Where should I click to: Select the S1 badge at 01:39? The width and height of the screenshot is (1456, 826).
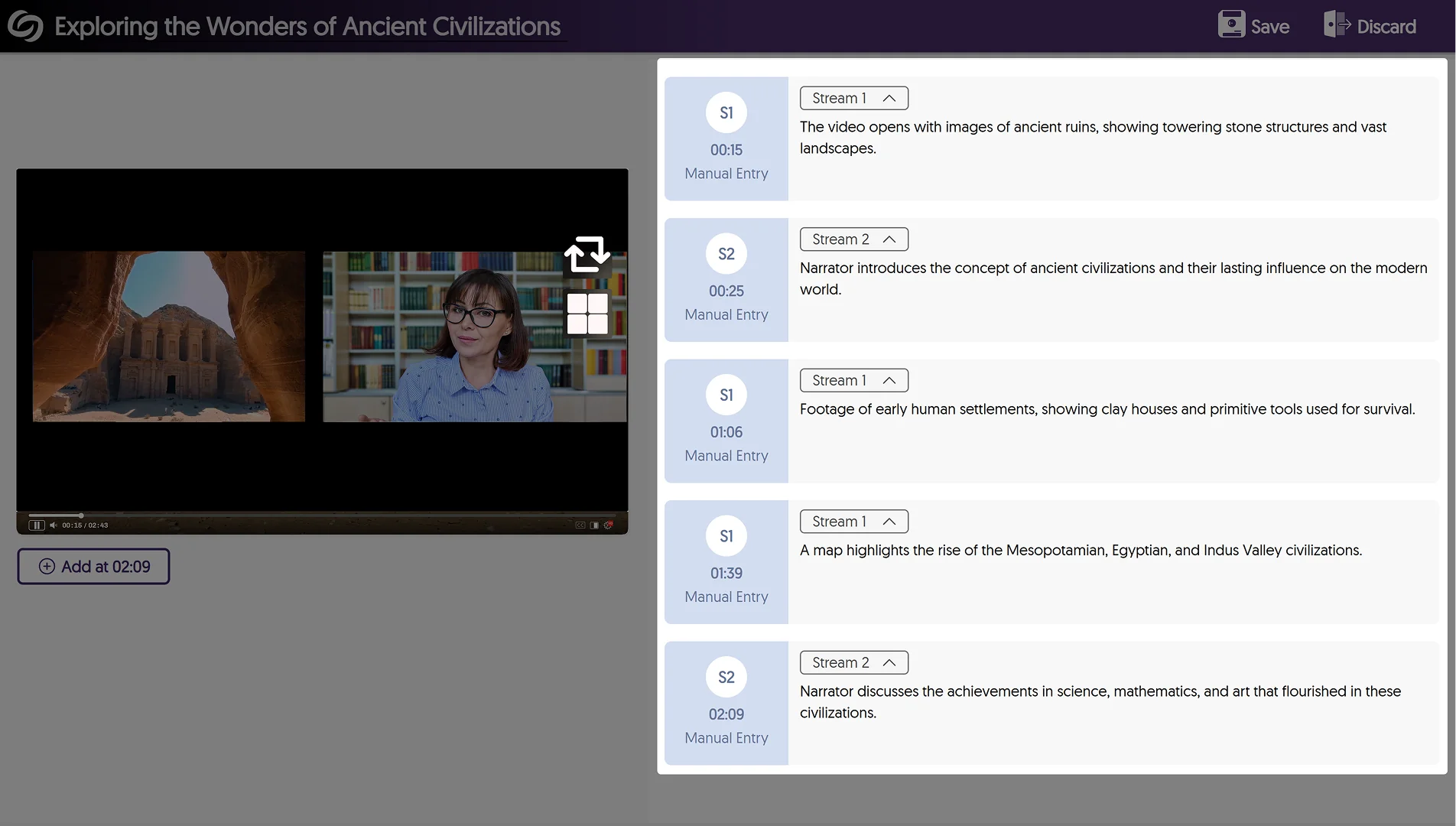[726, 536]
